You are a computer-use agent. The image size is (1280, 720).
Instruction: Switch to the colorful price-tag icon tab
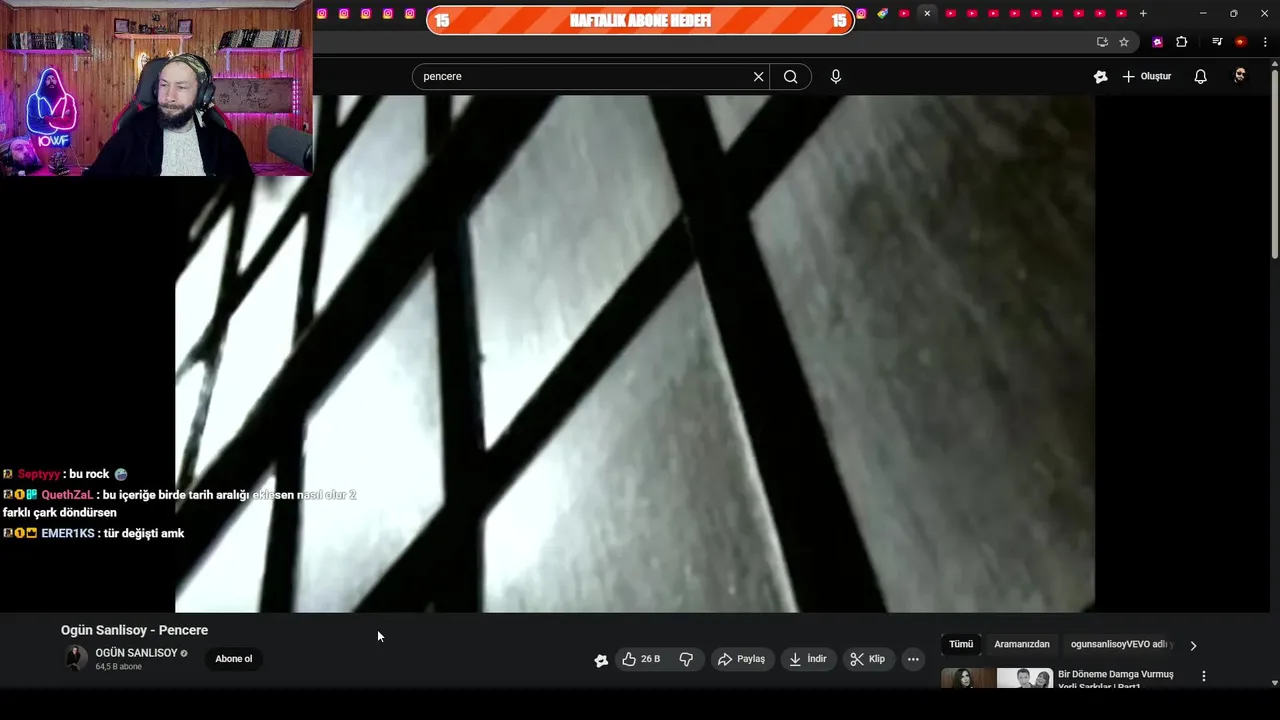[882, 13]
